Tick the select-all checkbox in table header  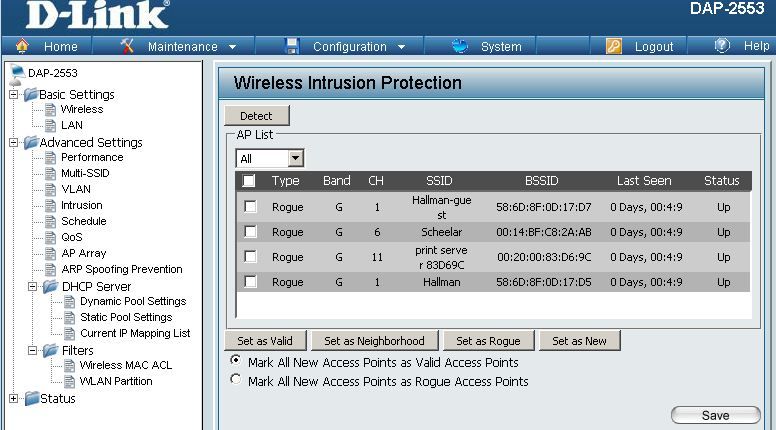tap(248, 181)
